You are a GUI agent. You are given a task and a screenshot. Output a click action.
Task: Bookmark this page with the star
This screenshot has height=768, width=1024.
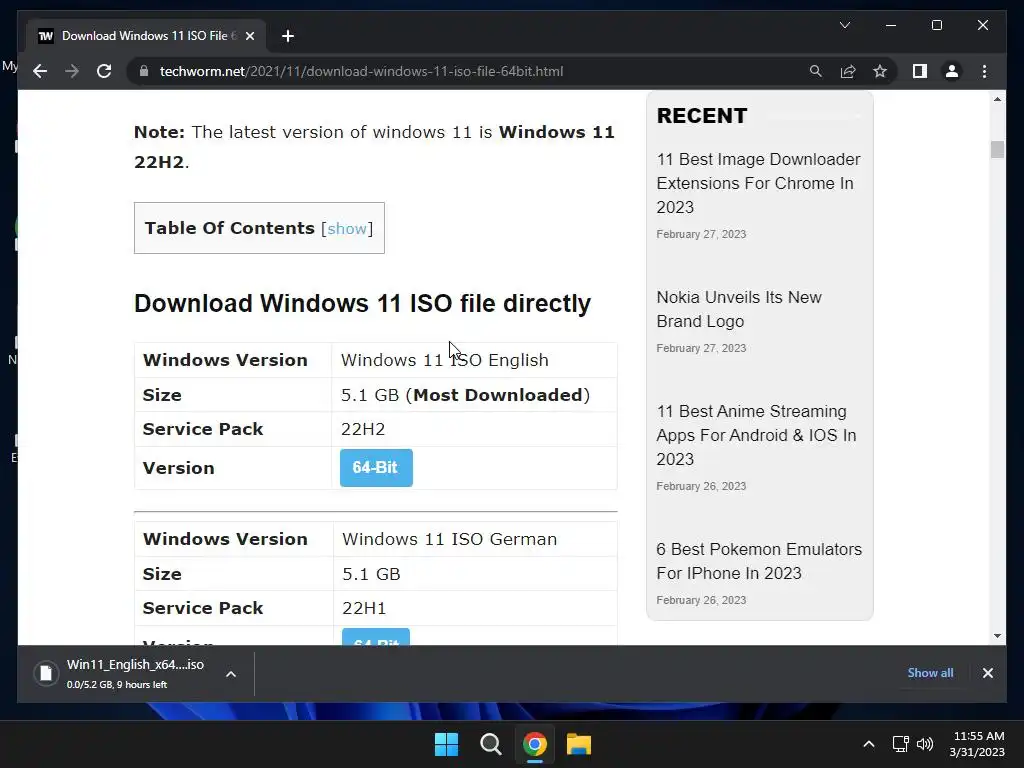coord(880,71)
